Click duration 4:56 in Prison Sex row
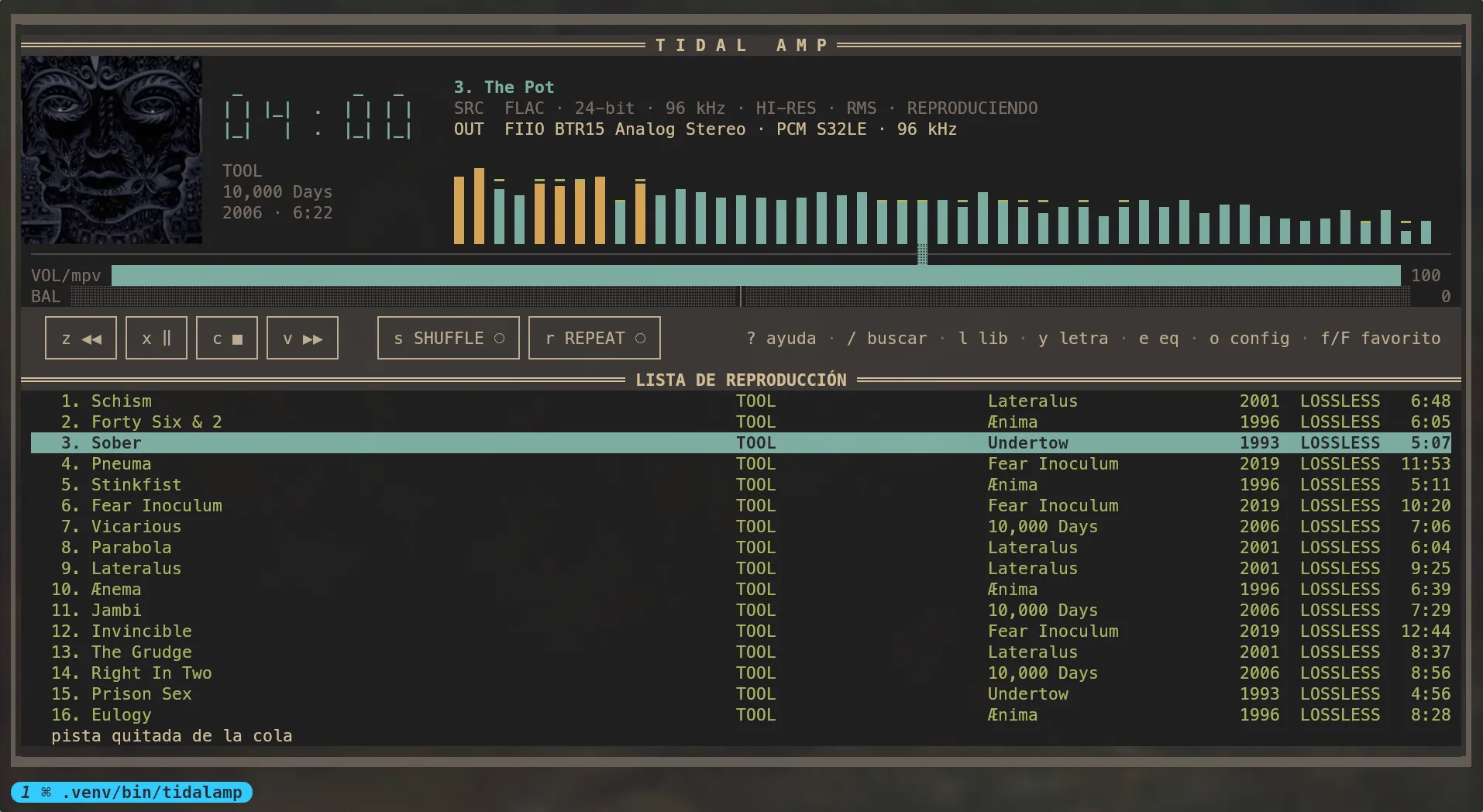Viewport: 1483px width, 812px height. click(x=1430, y=694)
